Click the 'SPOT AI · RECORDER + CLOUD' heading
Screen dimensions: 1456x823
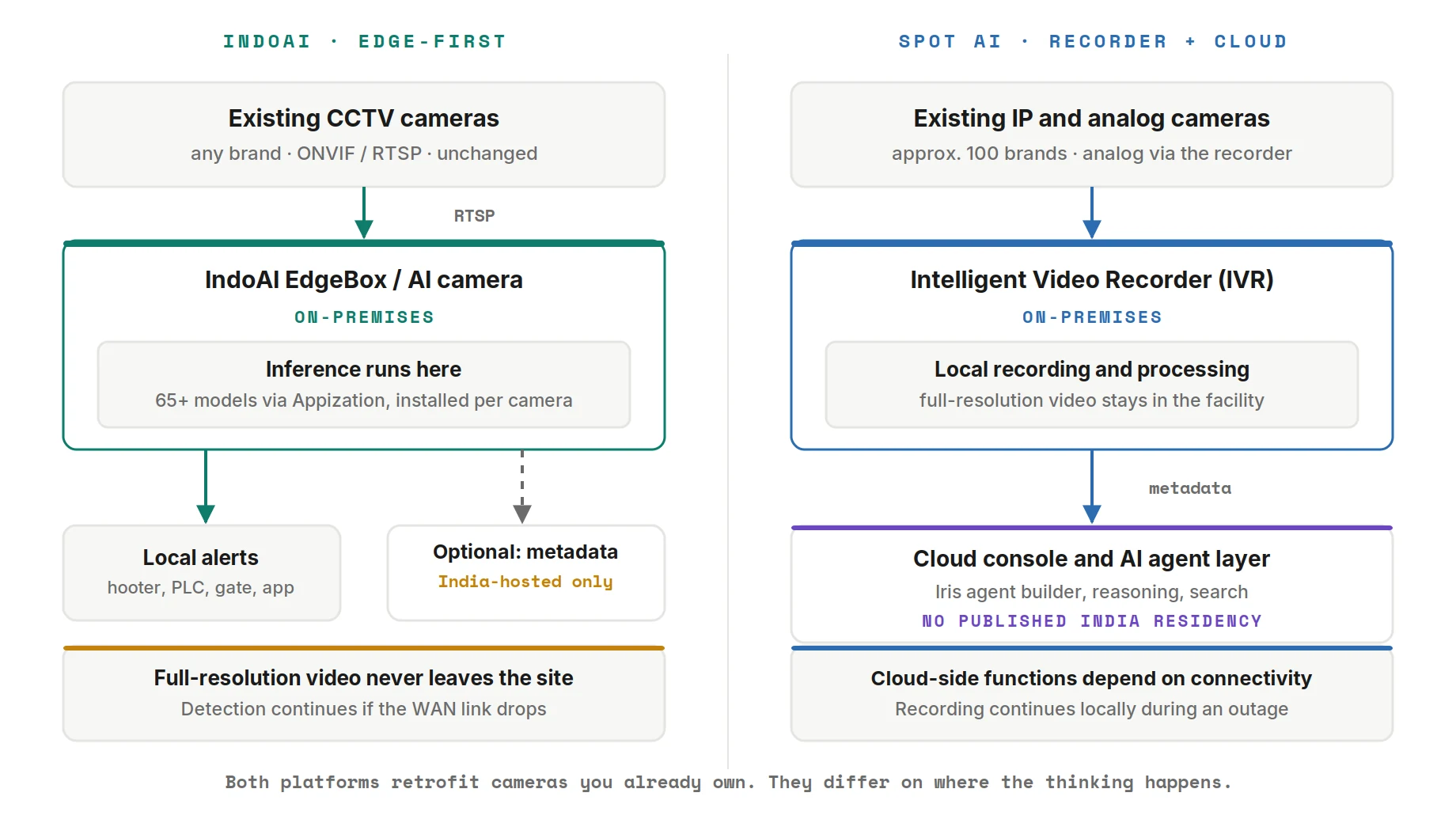1092,41
